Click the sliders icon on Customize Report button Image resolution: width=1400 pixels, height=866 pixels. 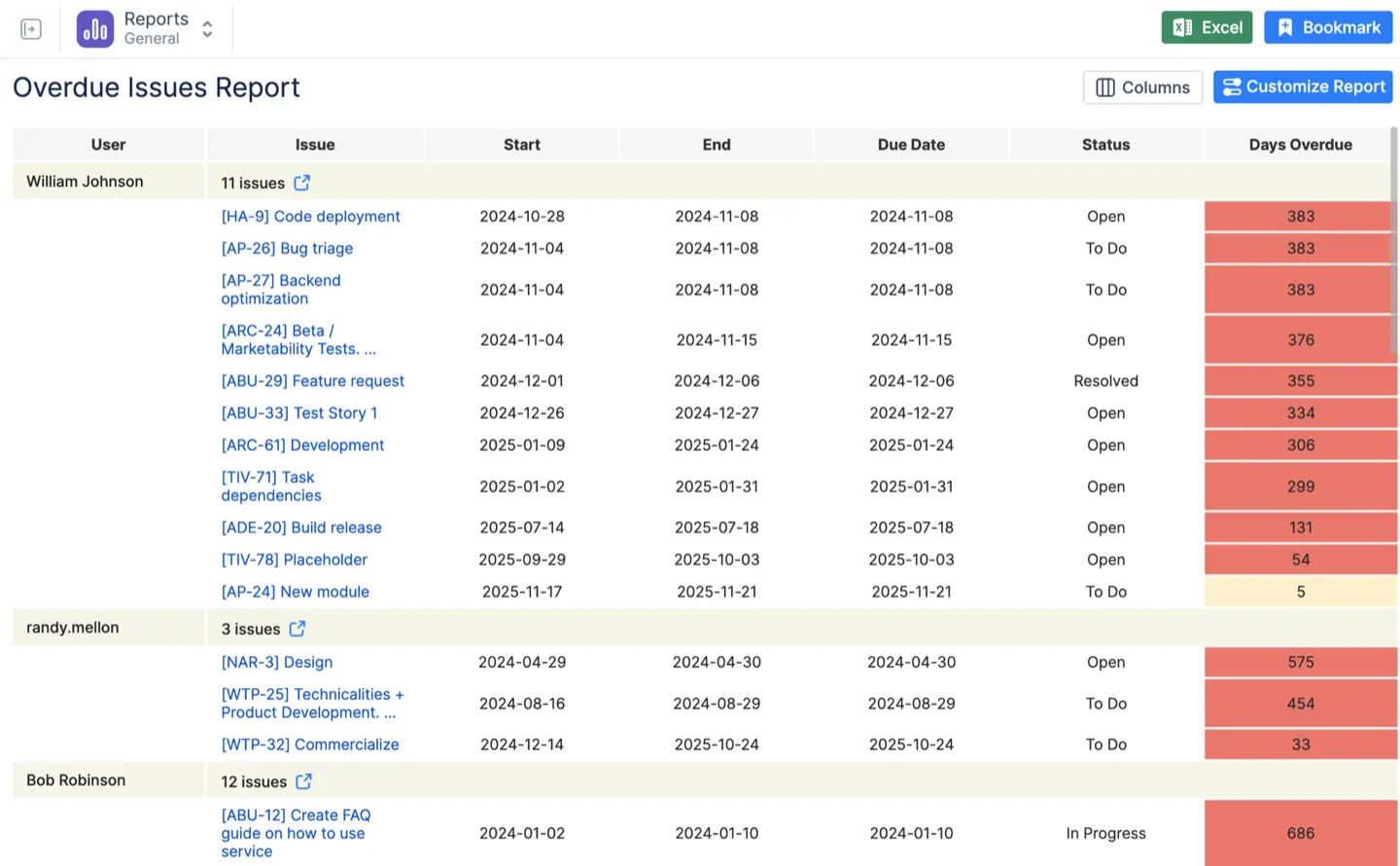coord(1232,87)
